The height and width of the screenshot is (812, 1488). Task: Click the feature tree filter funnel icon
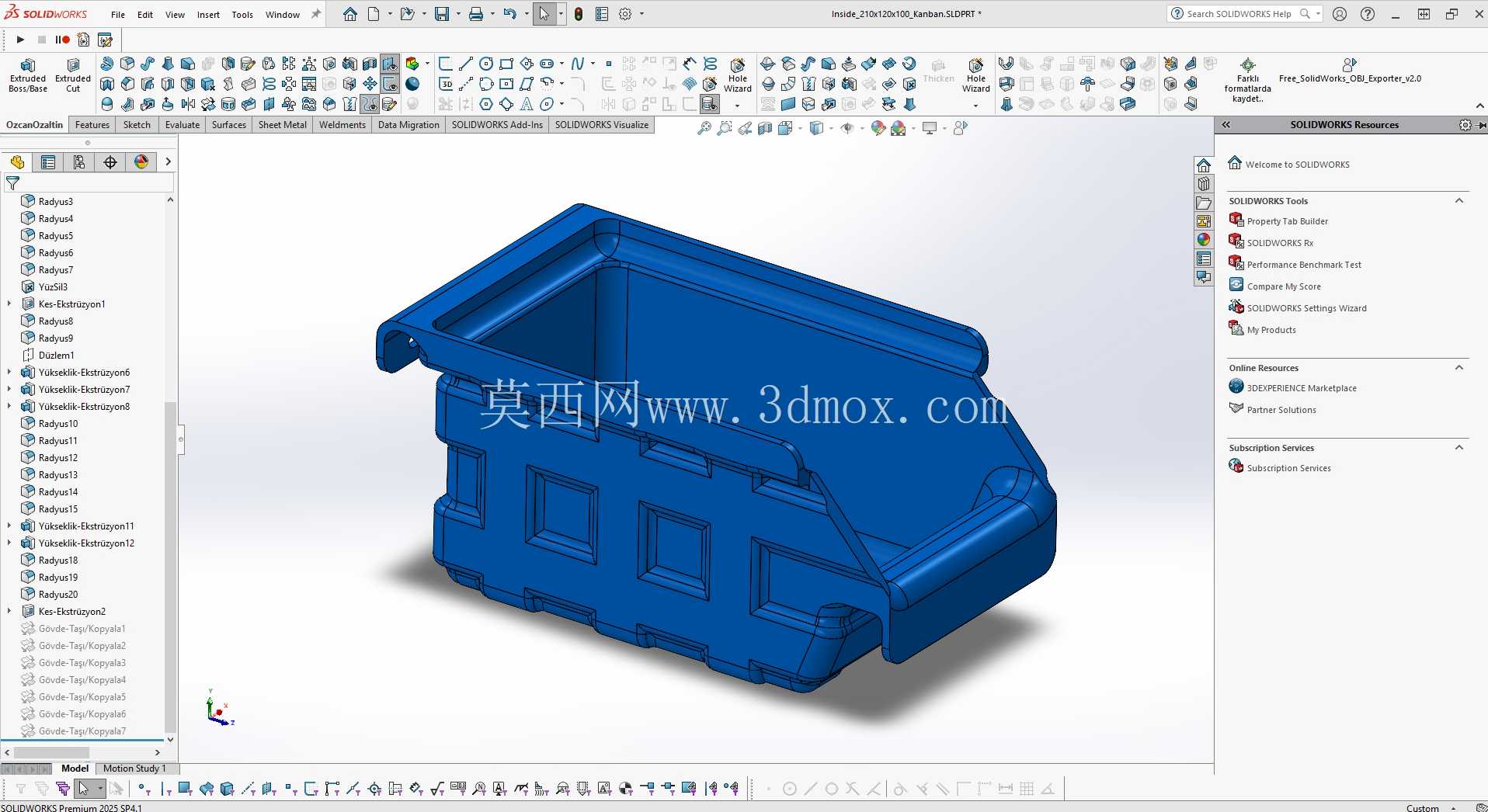click(13, 183)
